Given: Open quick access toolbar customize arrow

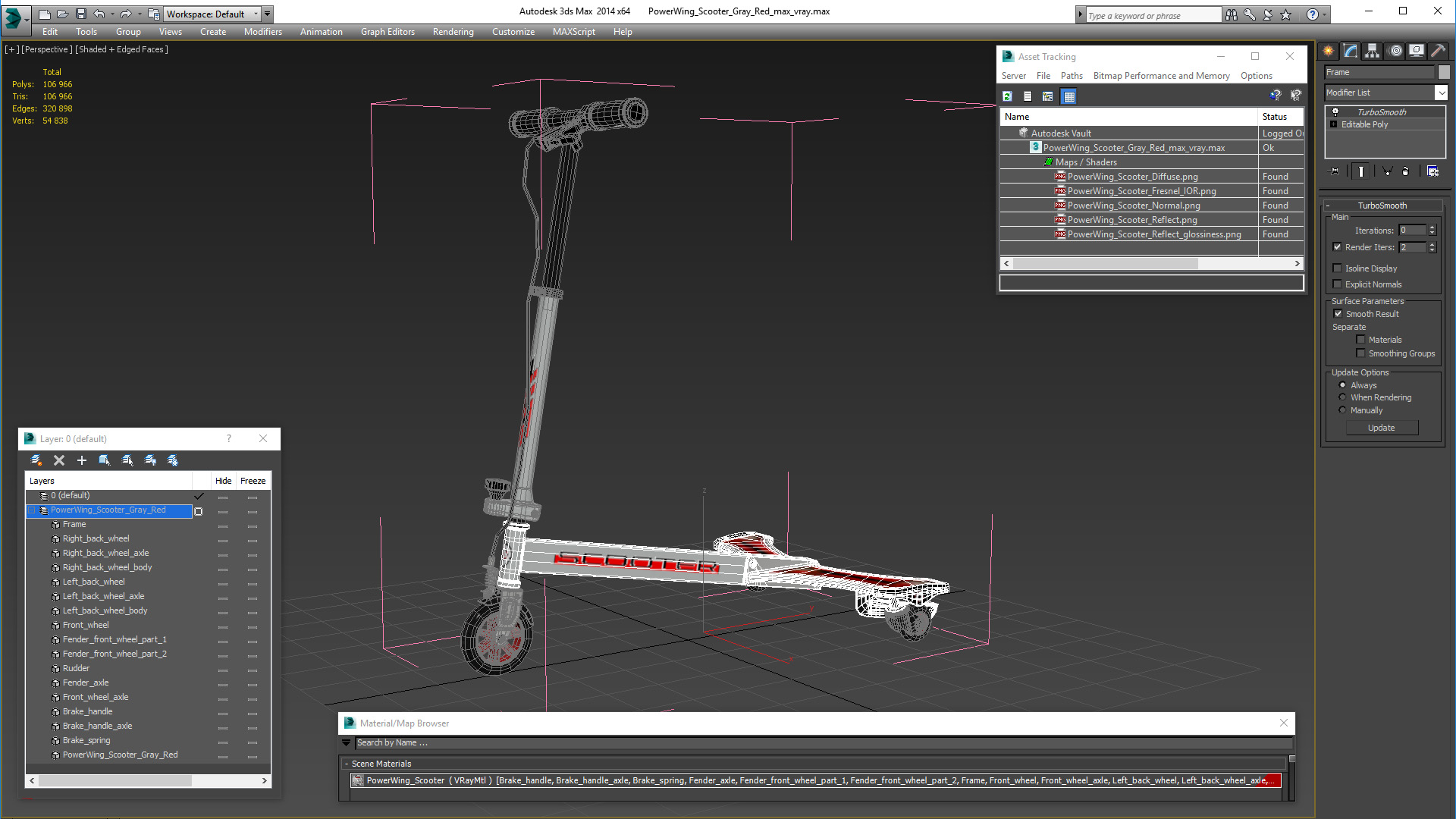Looking at the screenshot, I should 267,14.
